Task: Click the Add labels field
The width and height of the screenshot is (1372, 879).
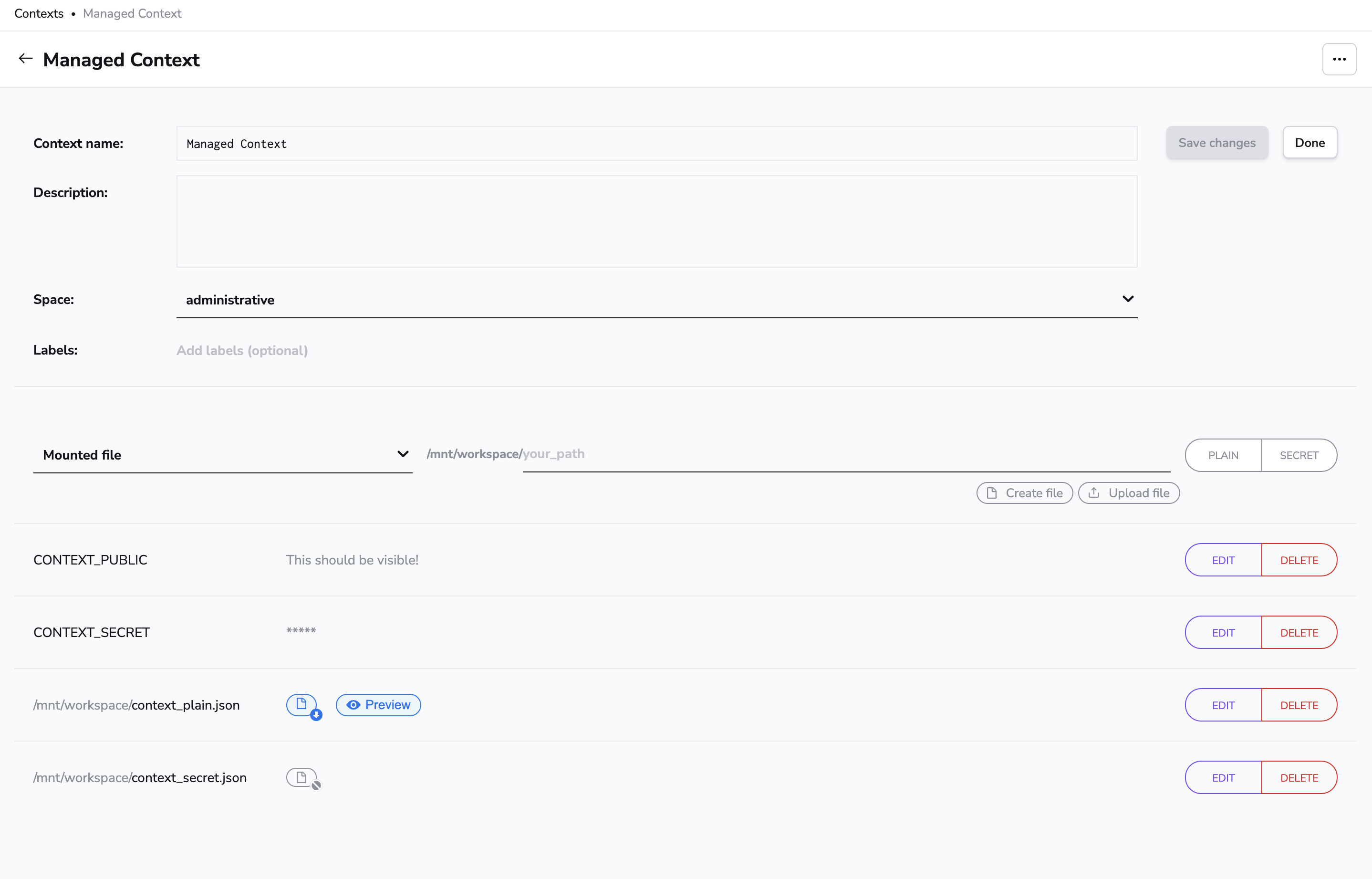Action: click(242, 350)
